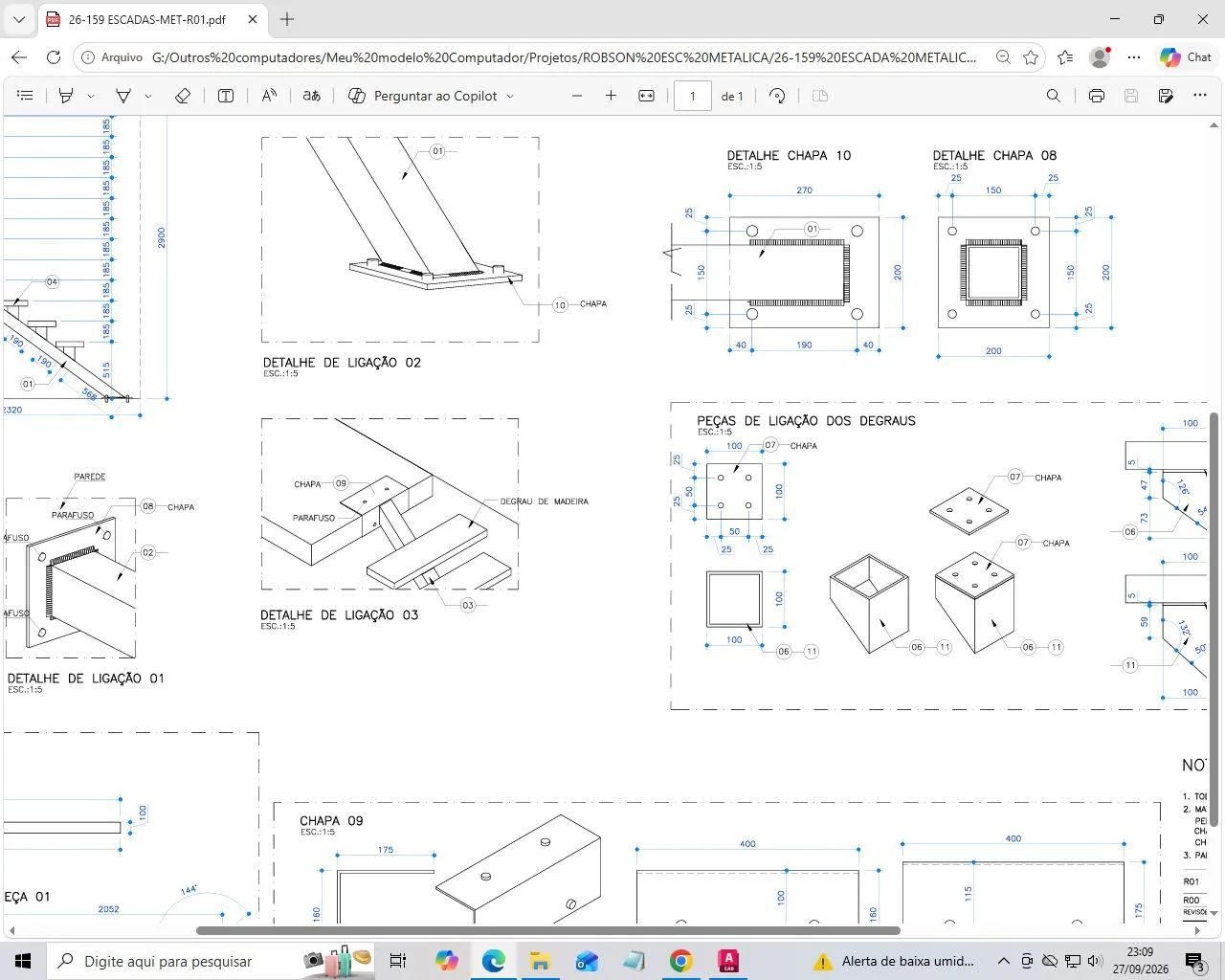Click the page number input field

coord(693,96)
